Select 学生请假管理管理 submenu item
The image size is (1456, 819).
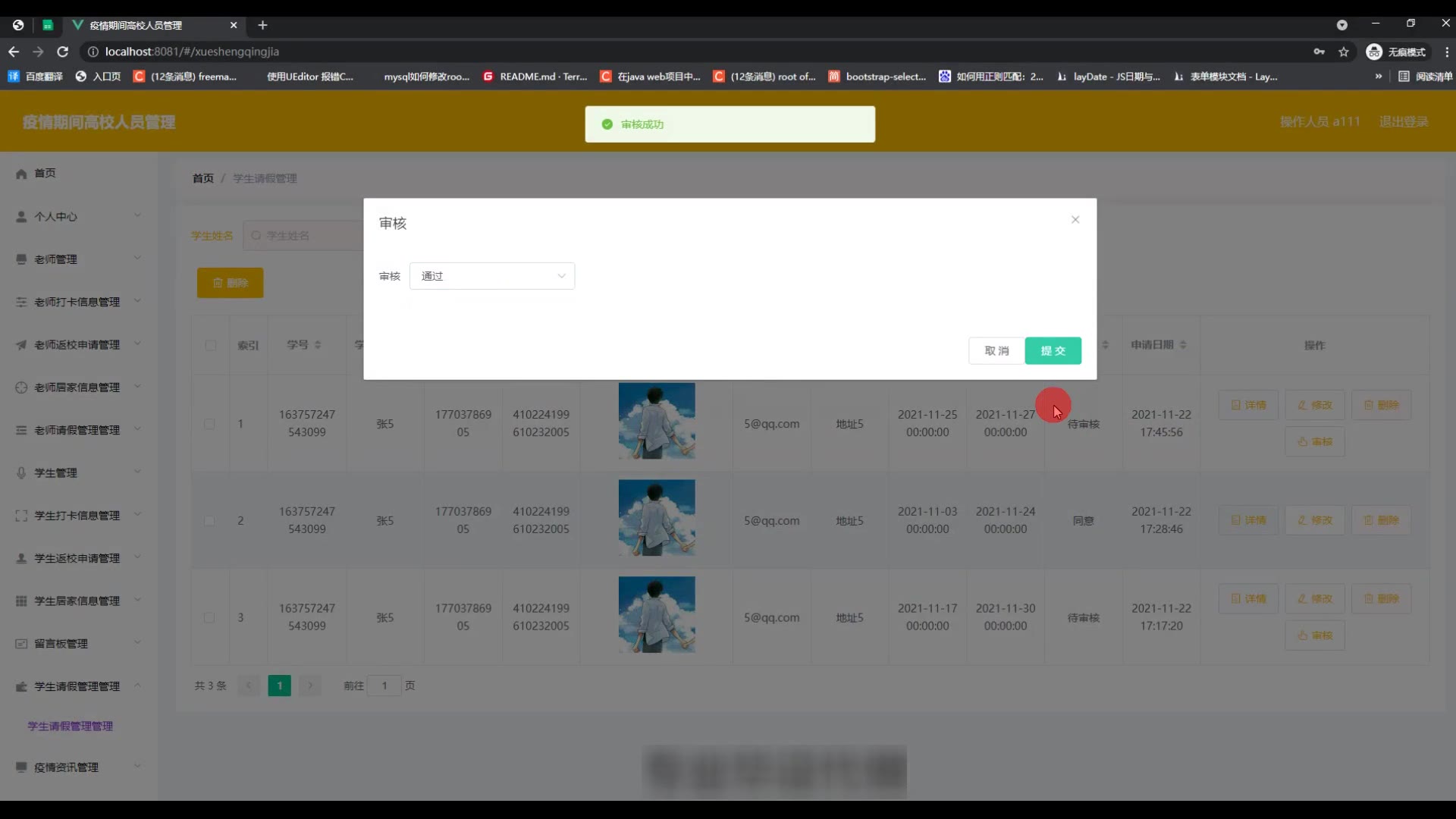[x=71, y=726]
